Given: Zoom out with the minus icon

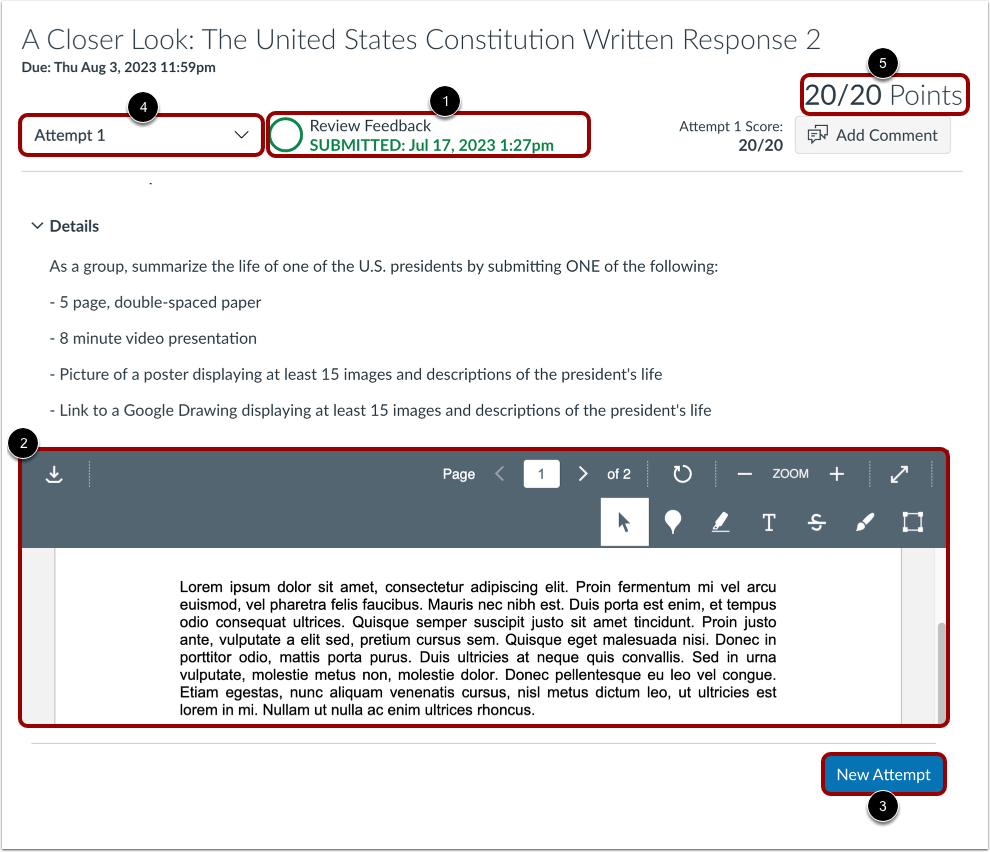Looking at the screenshot, I should point(744,474).
